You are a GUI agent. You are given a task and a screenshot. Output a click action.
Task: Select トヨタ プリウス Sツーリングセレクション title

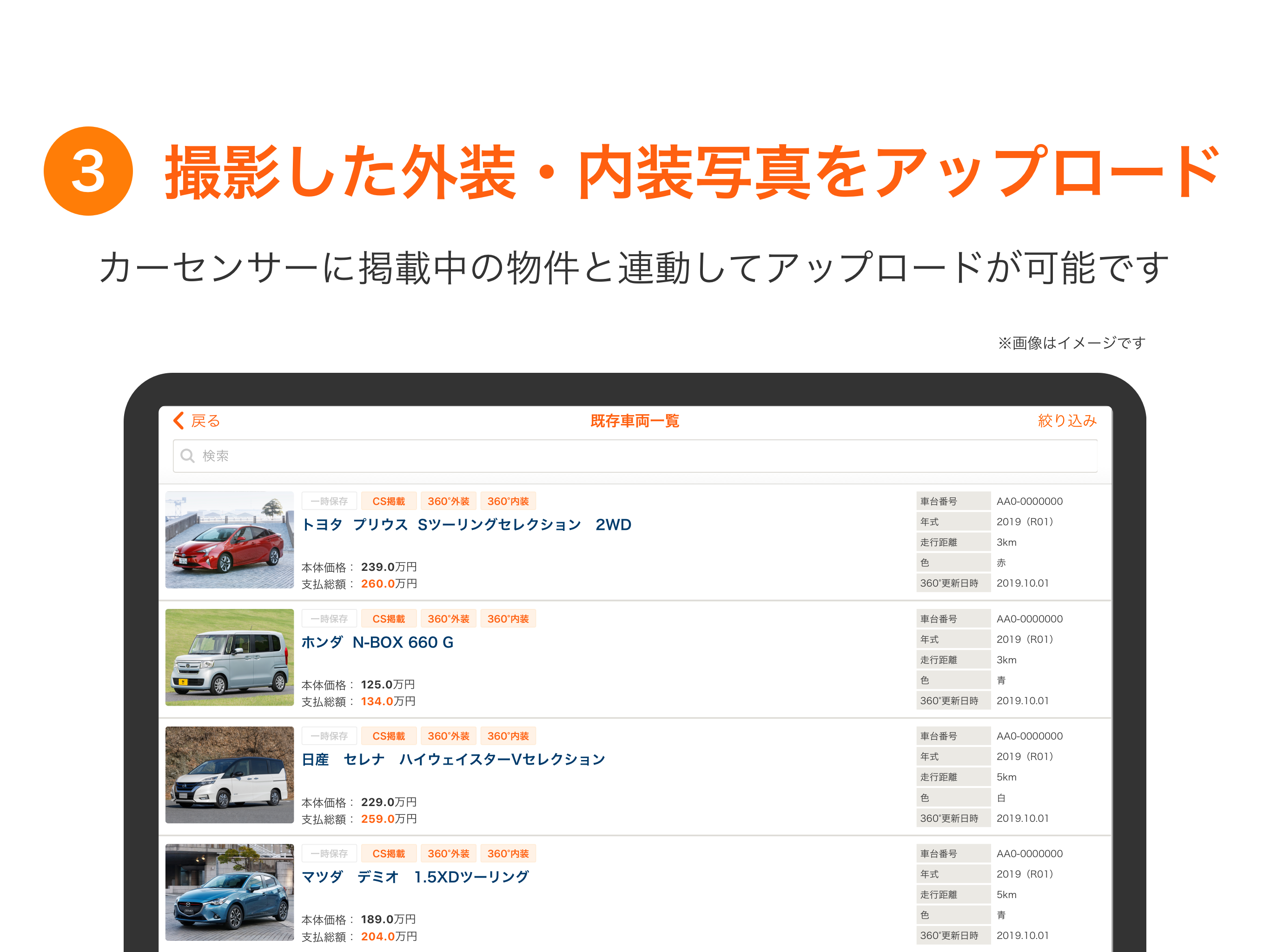(x=466, y=525)
